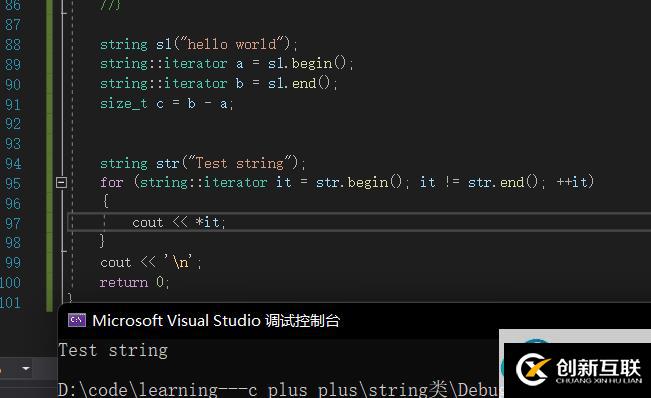Screen dimensions: 651x398
Task: Click size_t on line 91
Action: (x=124, y=103)
